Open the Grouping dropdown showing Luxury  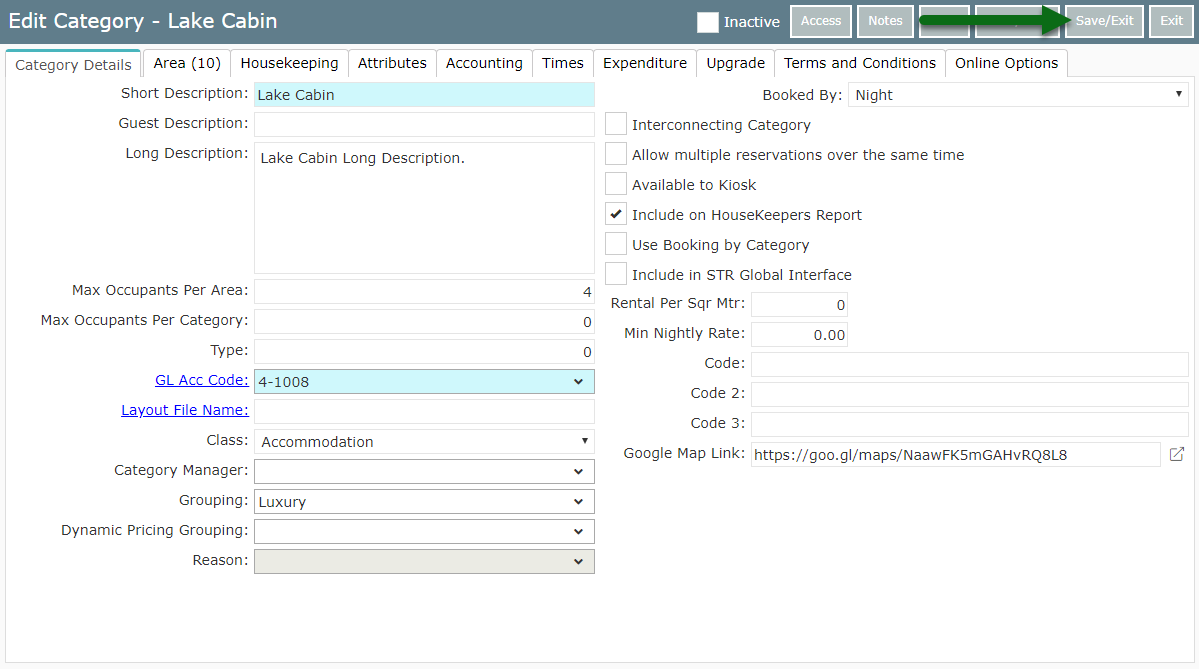(x=424, y=502)
